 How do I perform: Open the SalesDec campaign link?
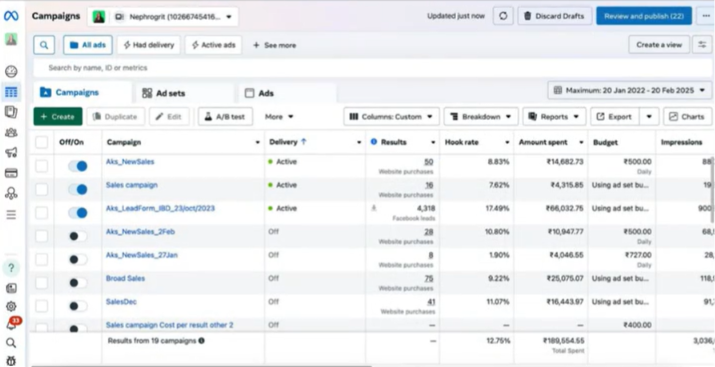pos(121,302)
